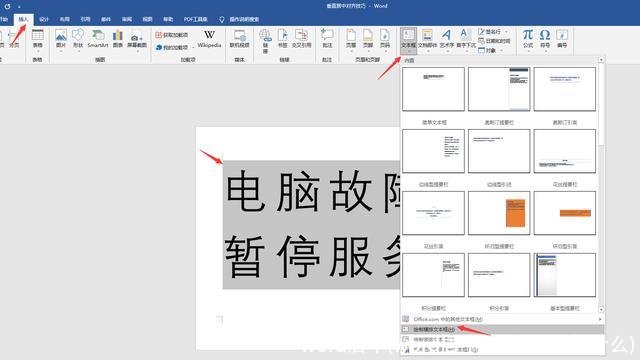The image size is (640, 360).
Task: Click the quick access refresh/redo icon
Action: pyautogui.click(x=7, y=6)
